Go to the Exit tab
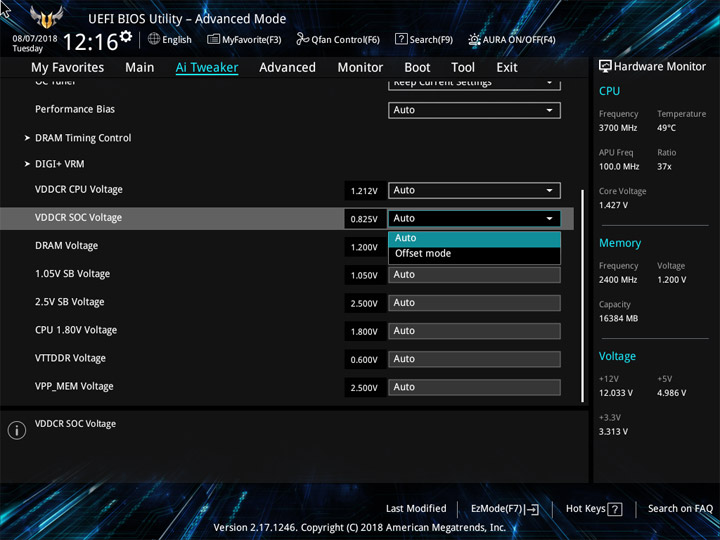 (507, 68)
